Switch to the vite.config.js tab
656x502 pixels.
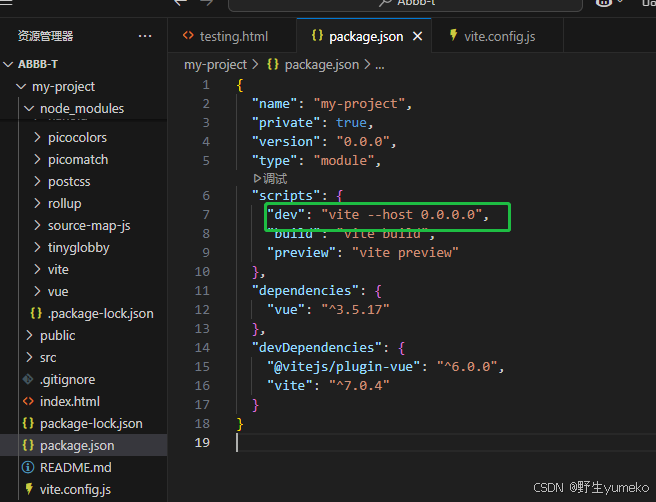pyautogui.click(x=497, y=36)
